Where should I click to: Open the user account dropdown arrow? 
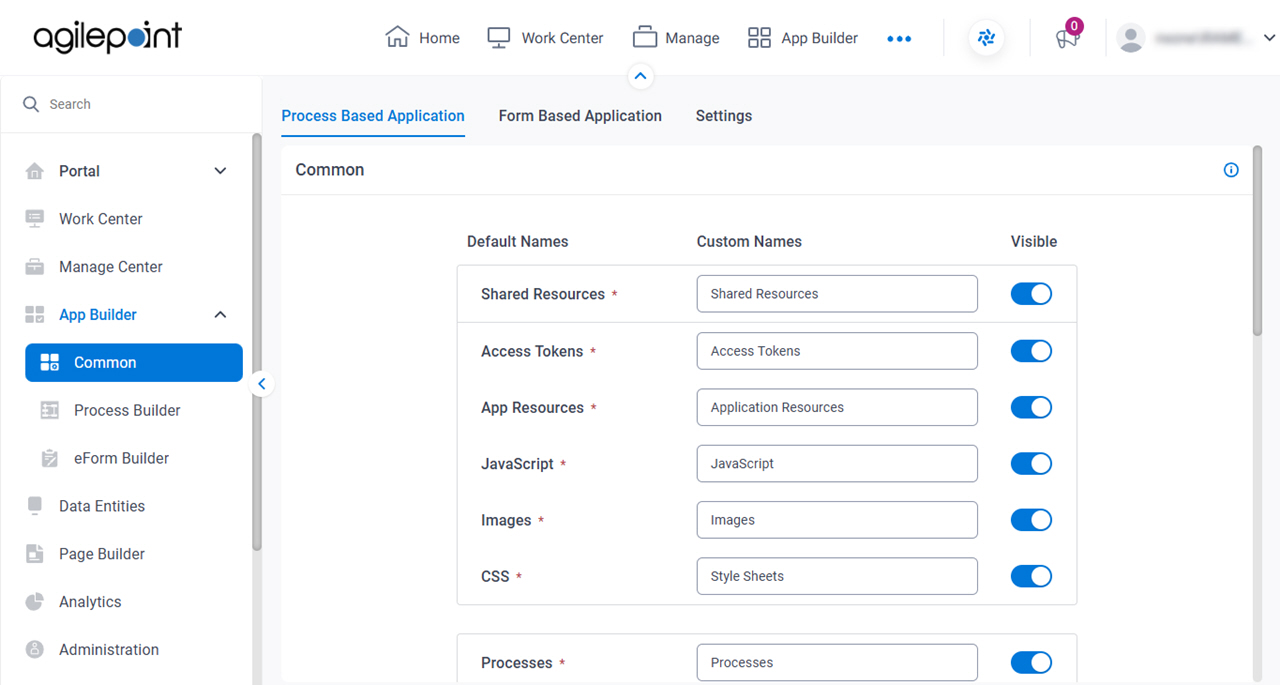point(1269,38)
